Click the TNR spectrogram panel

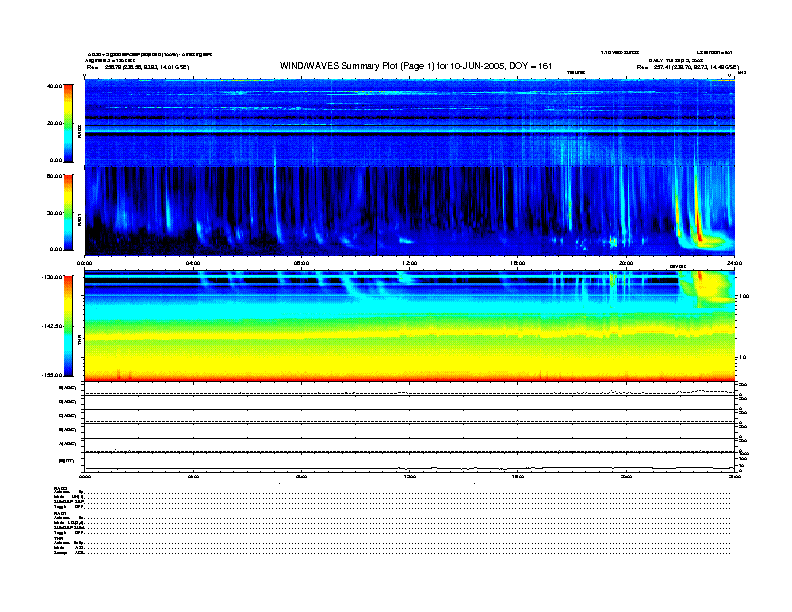tap(409, 326)
